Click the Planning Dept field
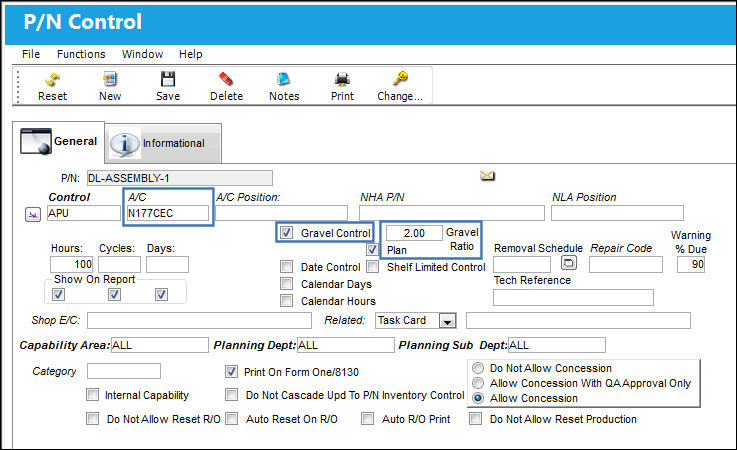Screen dimensions: 737x450 point(345,345)
